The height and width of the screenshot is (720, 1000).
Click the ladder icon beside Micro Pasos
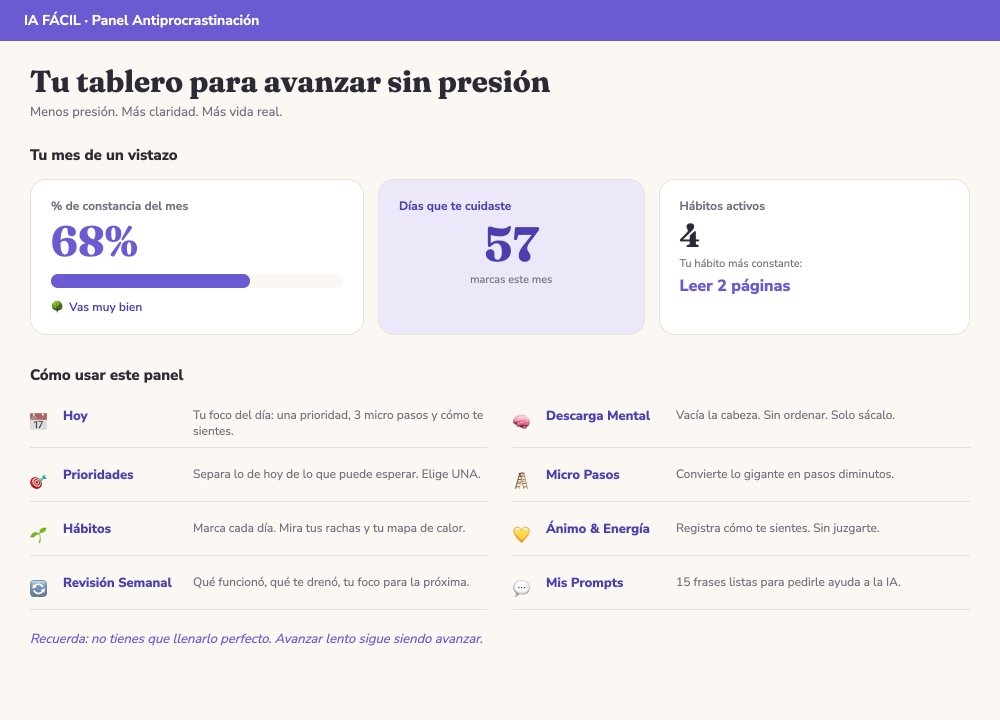521,481
